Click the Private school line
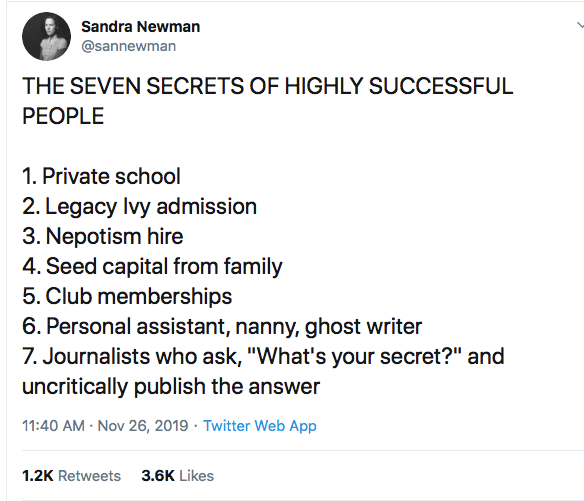 tap(101, 176)
